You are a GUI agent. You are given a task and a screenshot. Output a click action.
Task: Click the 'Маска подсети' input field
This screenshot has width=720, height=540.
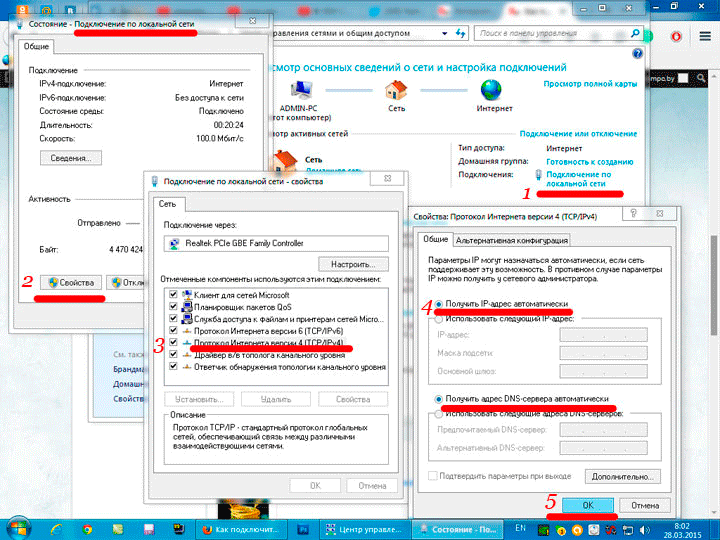point(603,353)
